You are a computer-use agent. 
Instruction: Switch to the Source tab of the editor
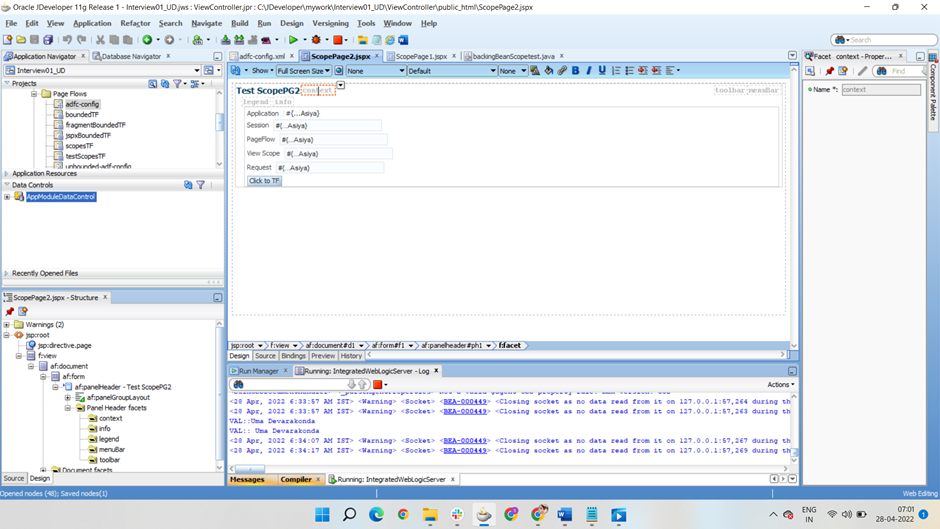tap(265, 356)
